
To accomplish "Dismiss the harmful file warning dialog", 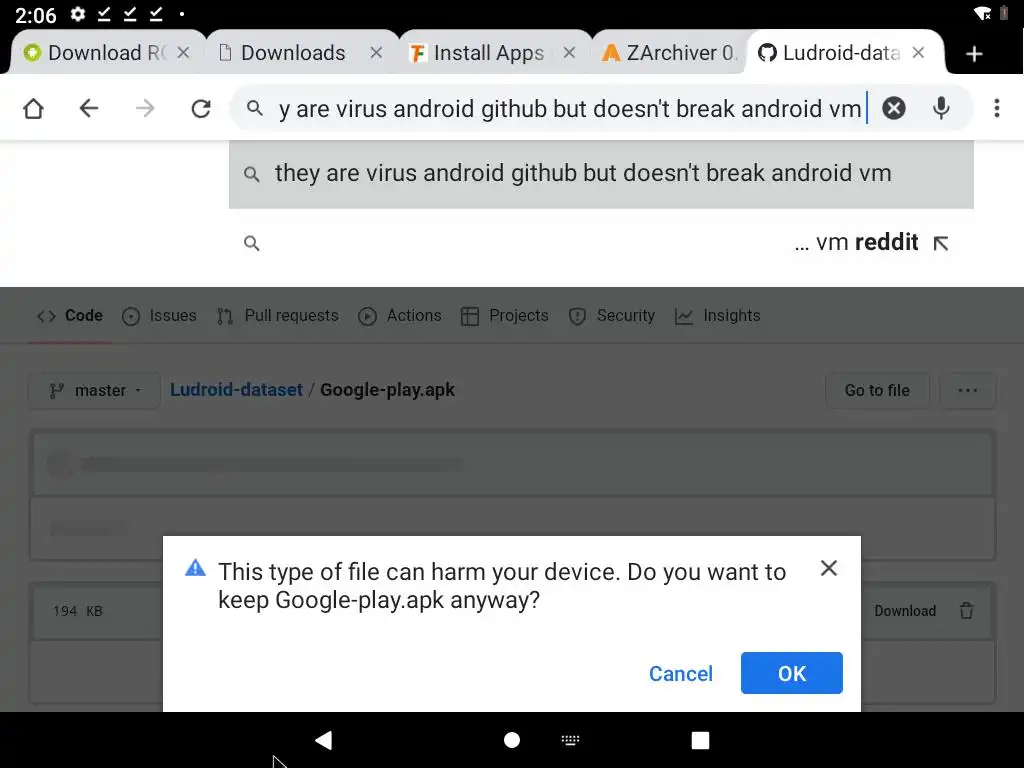I will pos(828,568).
